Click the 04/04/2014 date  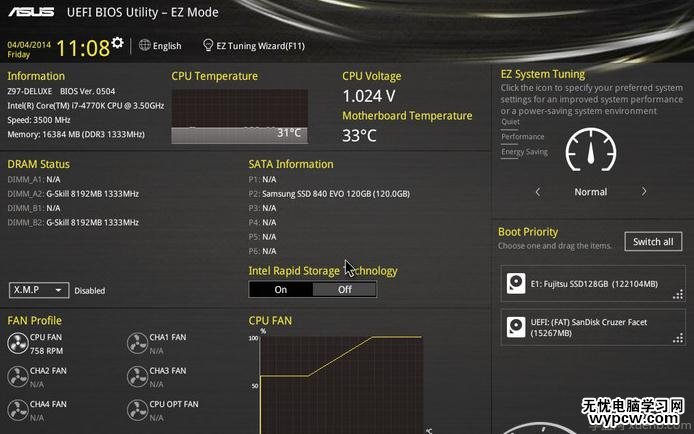[x=29, y=45]
